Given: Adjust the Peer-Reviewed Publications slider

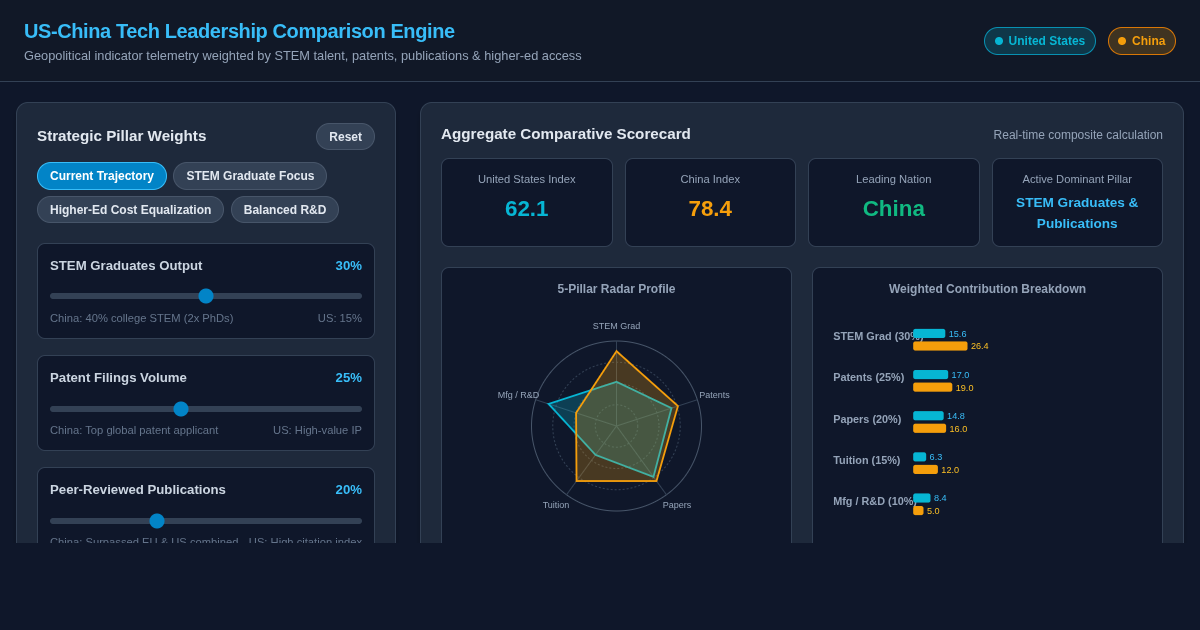Looking at the screenshot, I should pyautogui.click(x=206, y=521).
